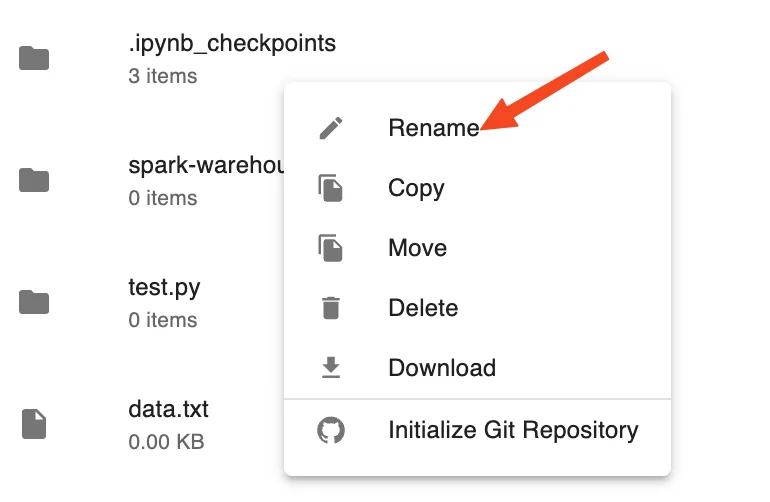Click the move icon beside Move

click(x=330, y=248)
